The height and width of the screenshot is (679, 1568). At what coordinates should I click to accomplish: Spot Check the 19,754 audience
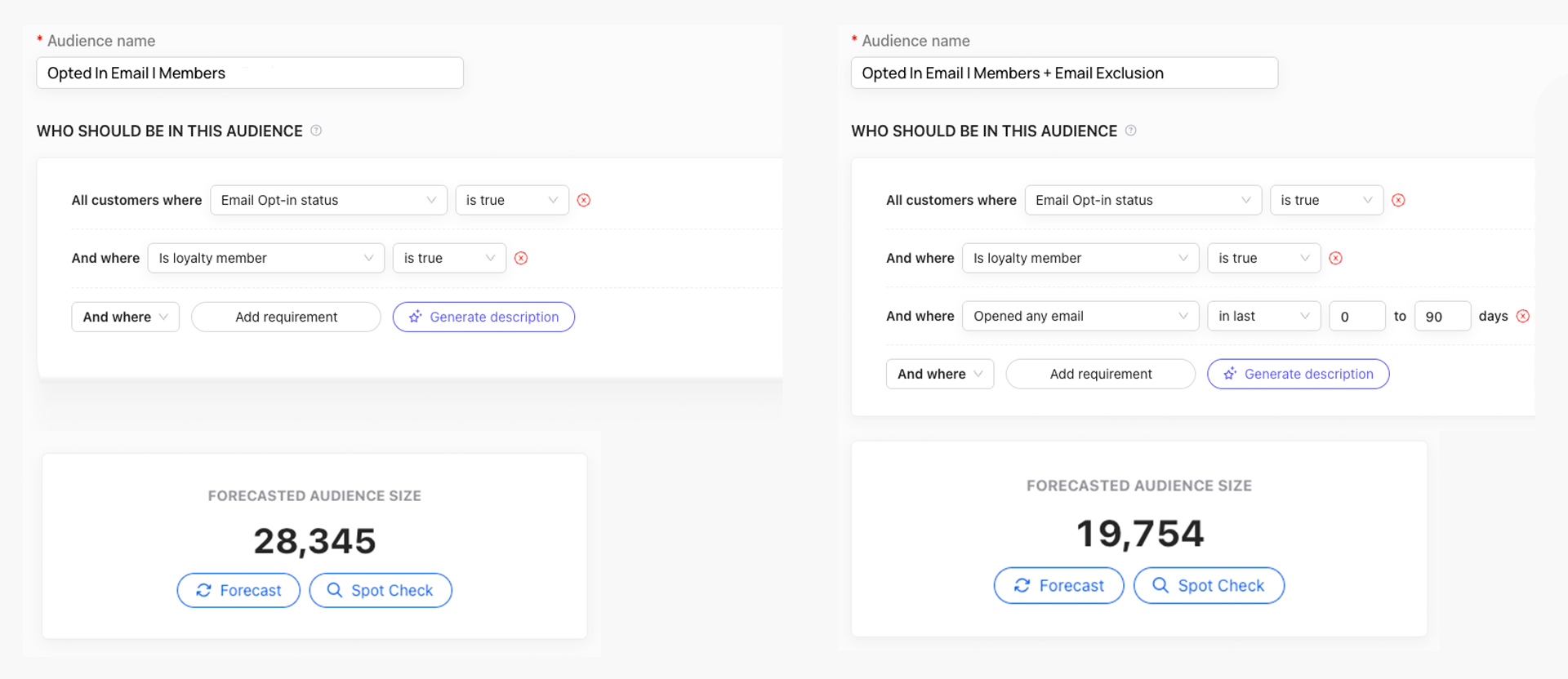(1209, 585)
